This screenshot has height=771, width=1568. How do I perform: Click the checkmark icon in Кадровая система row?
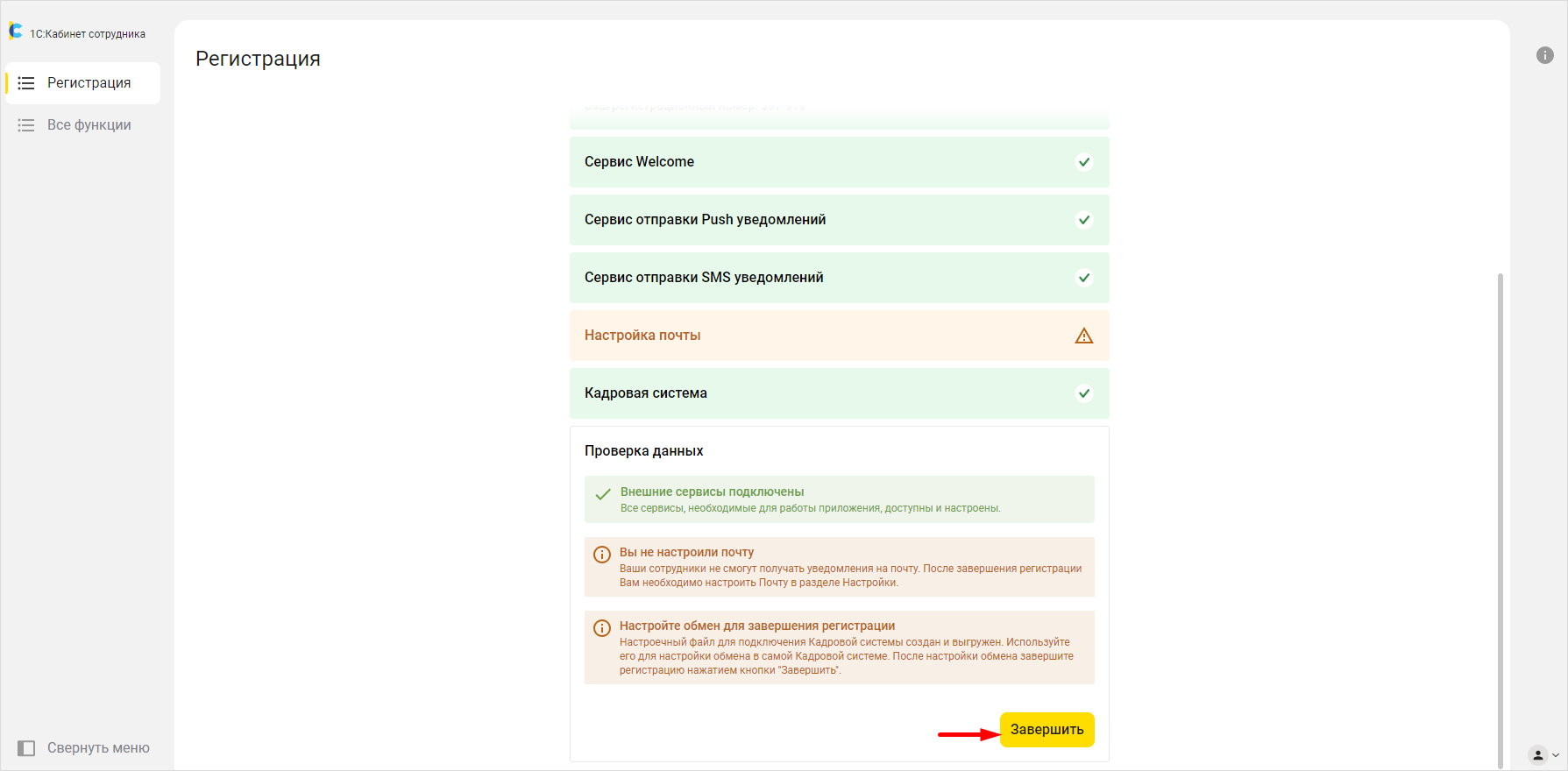point(1084,393)
